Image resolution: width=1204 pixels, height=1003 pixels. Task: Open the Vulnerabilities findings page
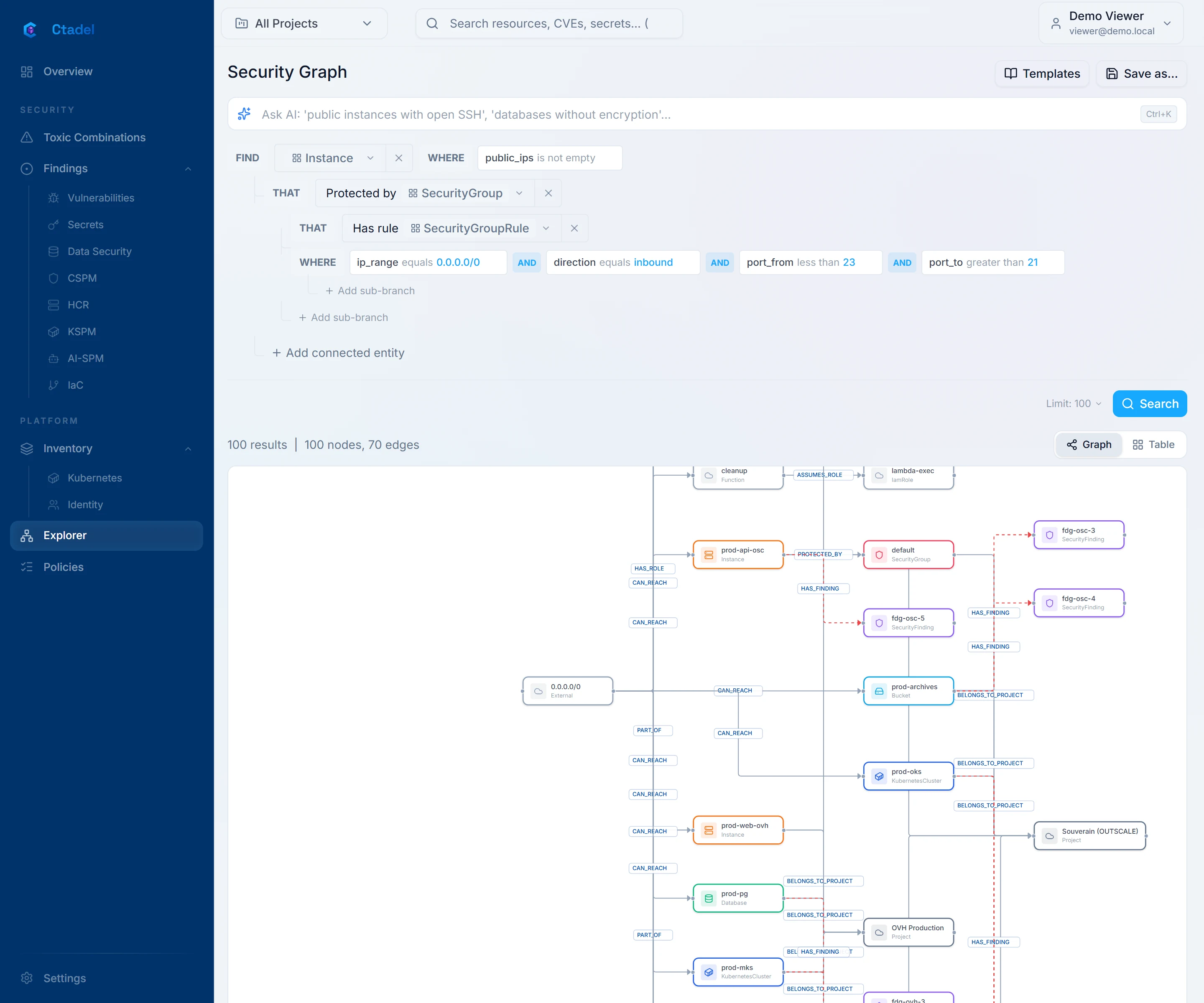pos(101,198)
